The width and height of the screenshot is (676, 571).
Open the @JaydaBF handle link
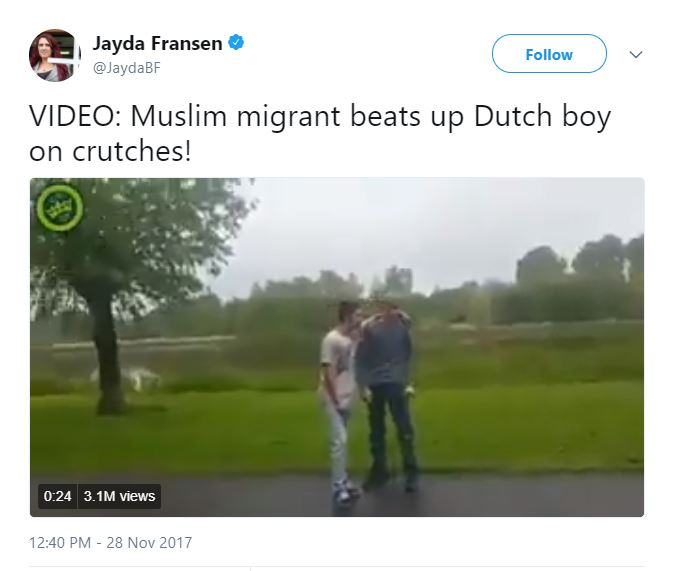[x=127, y=68]
